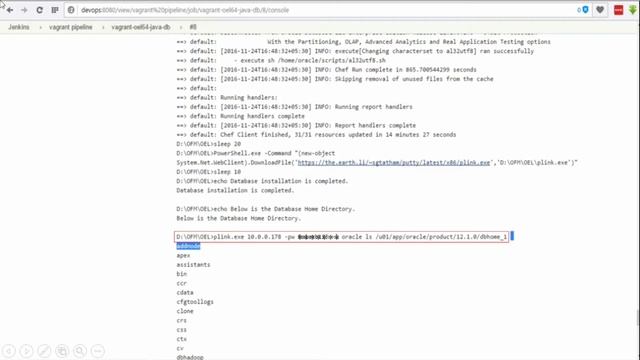640x360 pixels.
Task: Go back with the browser back arrow
Action: pyautogui.click(x=10, y=10)
